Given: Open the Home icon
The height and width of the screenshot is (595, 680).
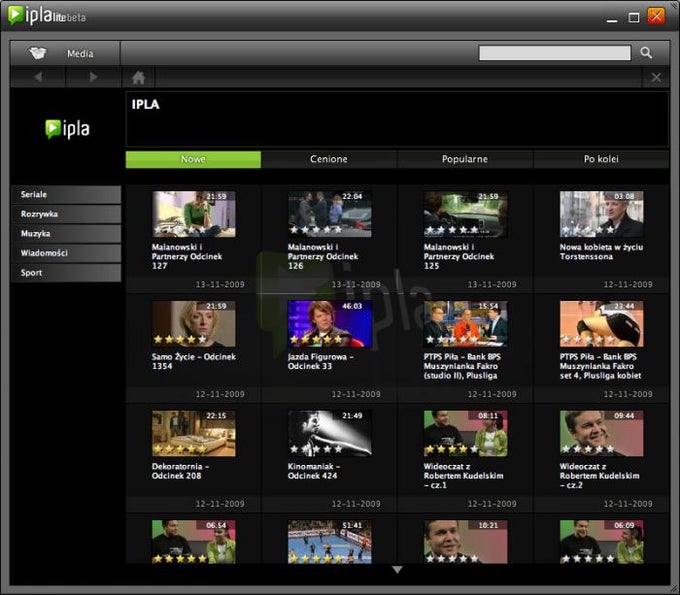Looking at the screenshot, I should (x=138, y=78).
